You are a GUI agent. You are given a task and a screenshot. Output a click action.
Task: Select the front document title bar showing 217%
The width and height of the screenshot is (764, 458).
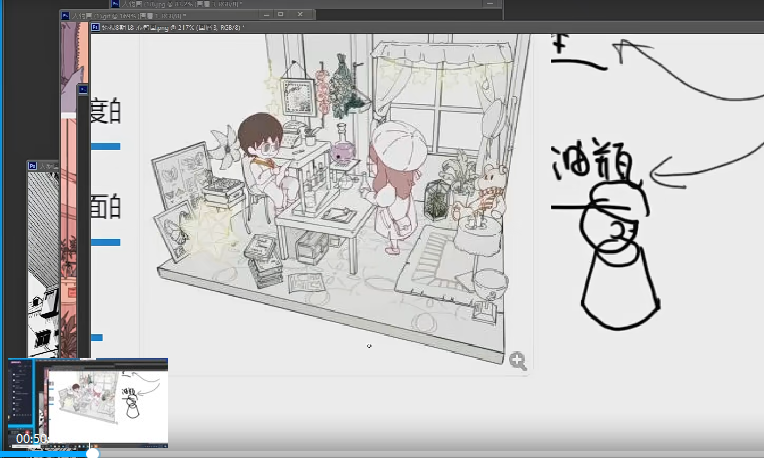click(426, 28)
